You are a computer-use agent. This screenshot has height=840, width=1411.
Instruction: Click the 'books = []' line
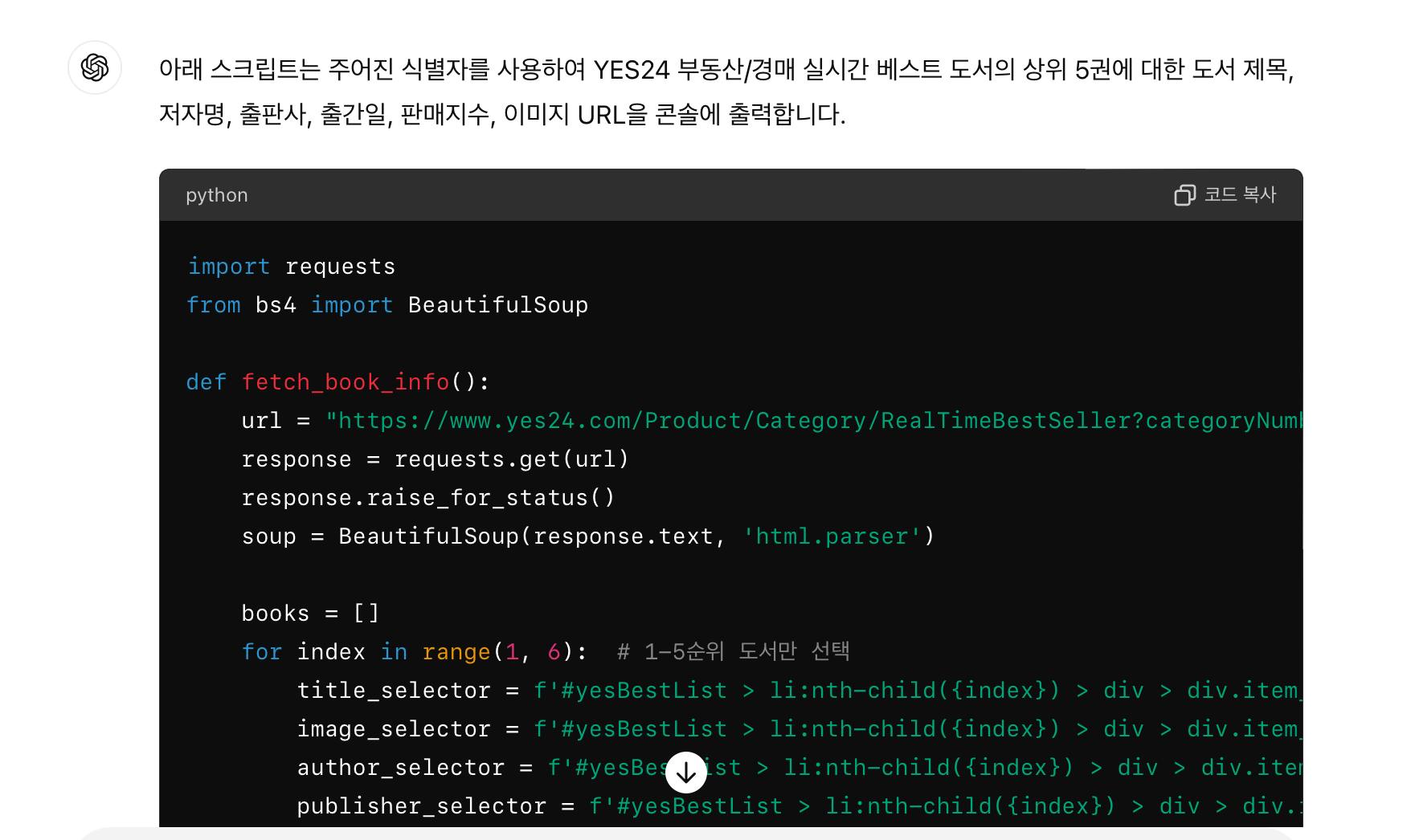(310, 614)
